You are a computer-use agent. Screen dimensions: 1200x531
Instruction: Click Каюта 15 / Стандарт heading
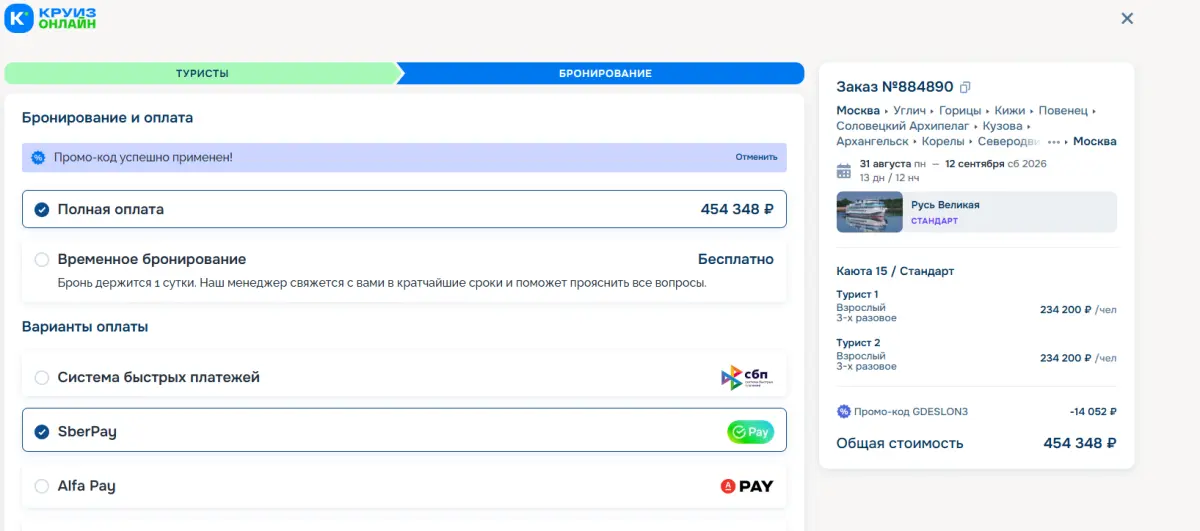click(895, 271)
